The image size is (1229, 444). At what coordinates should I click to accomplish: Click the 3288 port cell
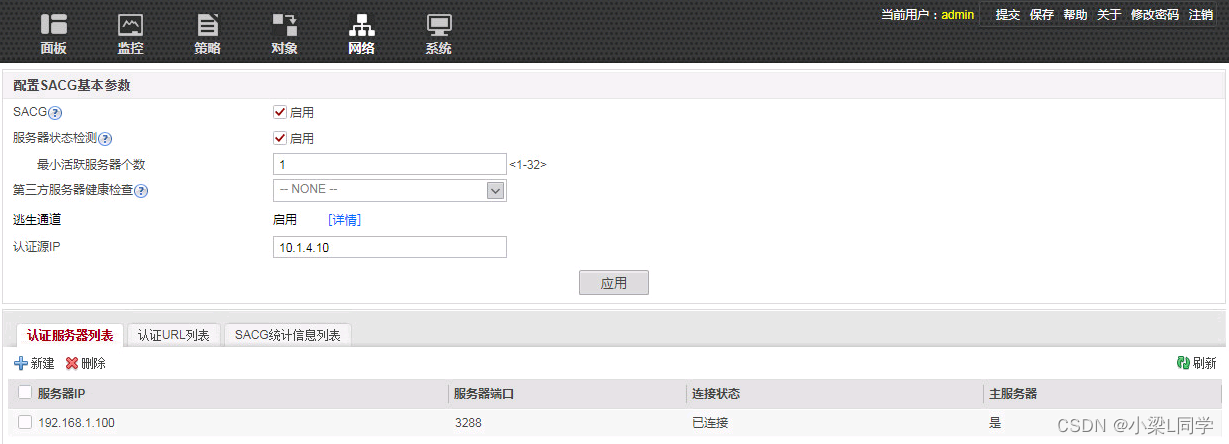click(x=468, y=423)
